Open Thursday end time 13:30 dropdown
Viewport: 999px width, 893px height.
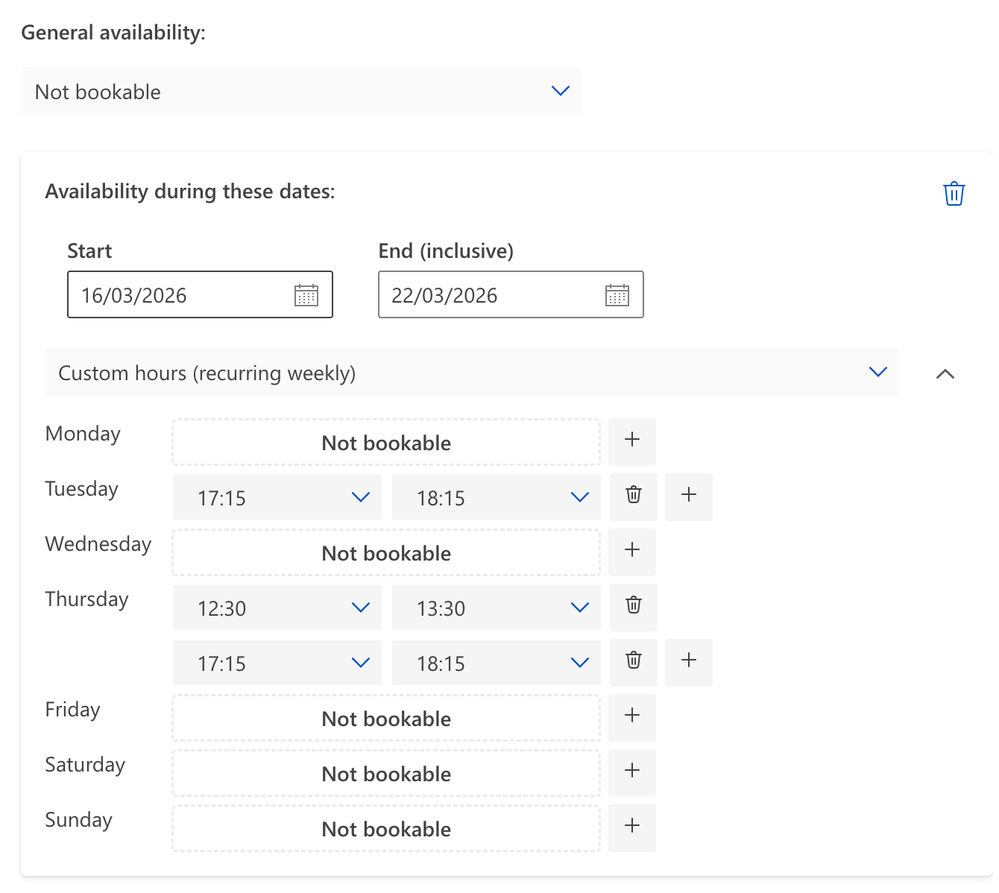[x=496, y=607]
